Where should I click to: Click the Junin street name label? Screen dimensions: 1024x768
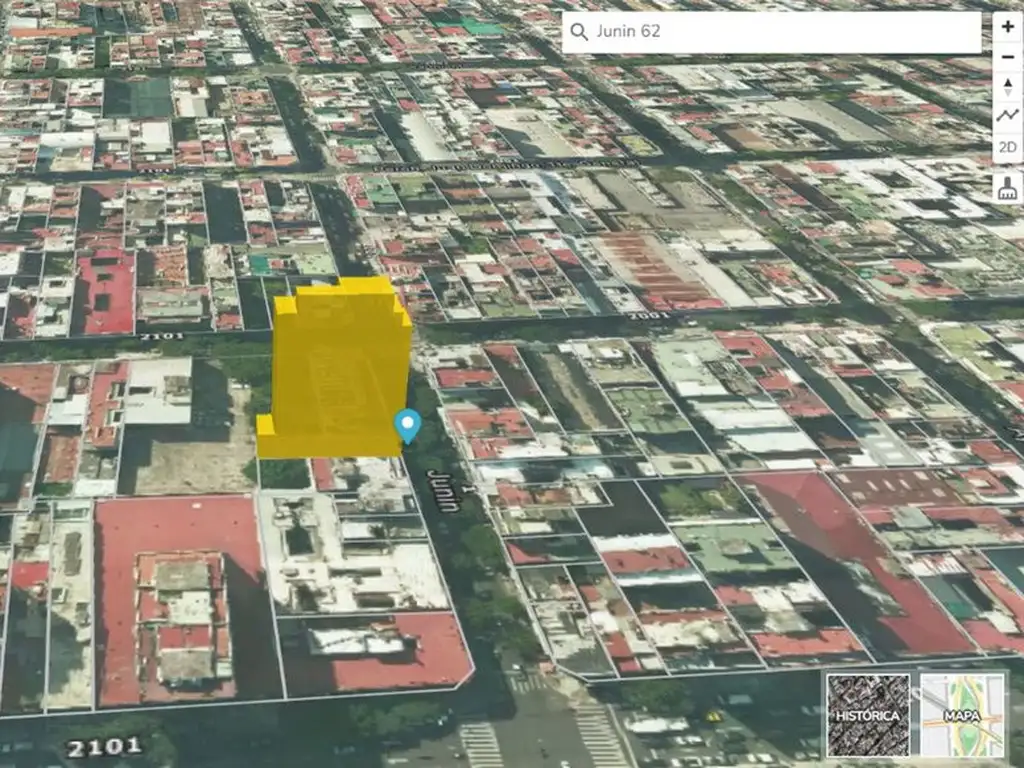(x=443, y=489)
